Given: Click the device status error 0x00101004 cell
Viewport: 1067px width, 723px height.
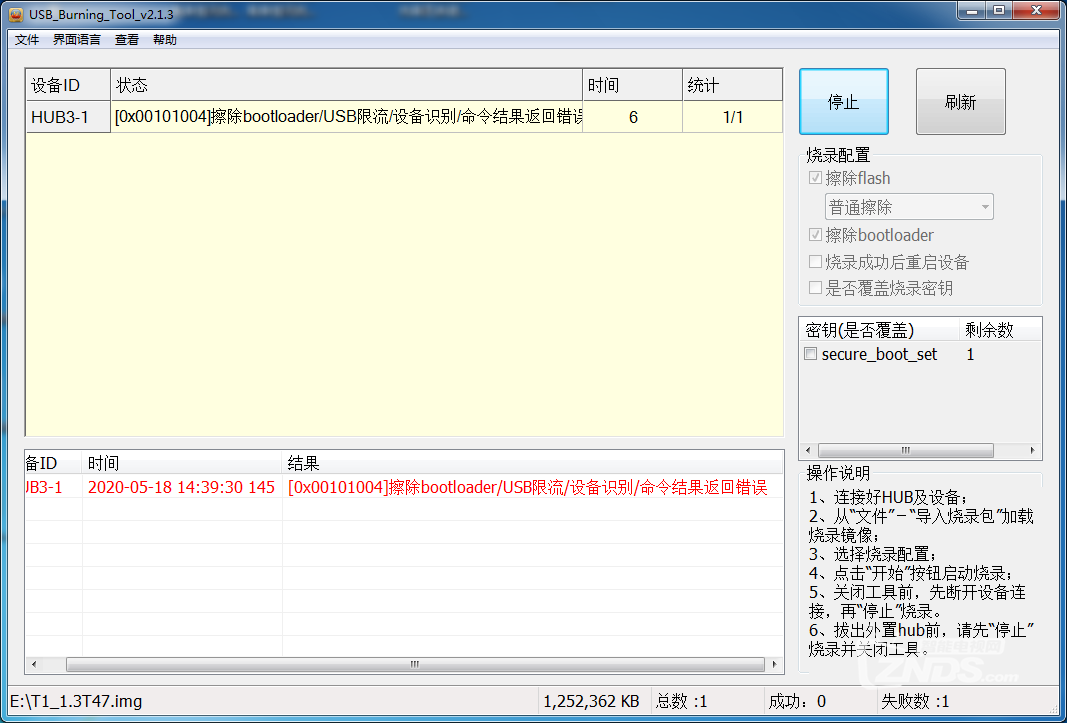Looking at the screenshot, I should (346, 117).
